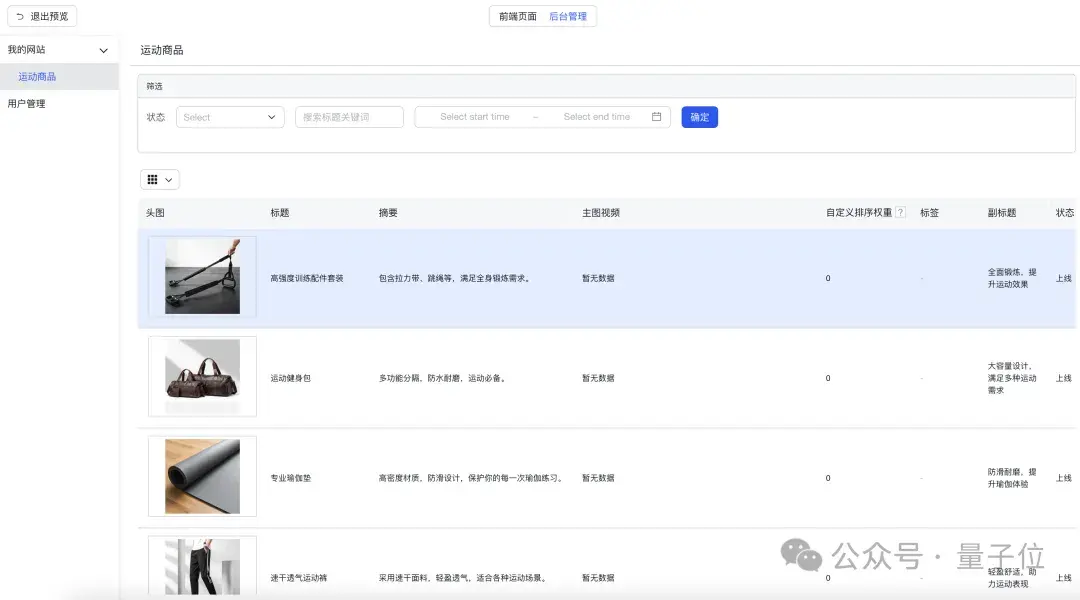This screenshot has width=1080, height=600.
Task: Click the 专业瑜伽垫 product thumbnail
Action: [202, 476]
